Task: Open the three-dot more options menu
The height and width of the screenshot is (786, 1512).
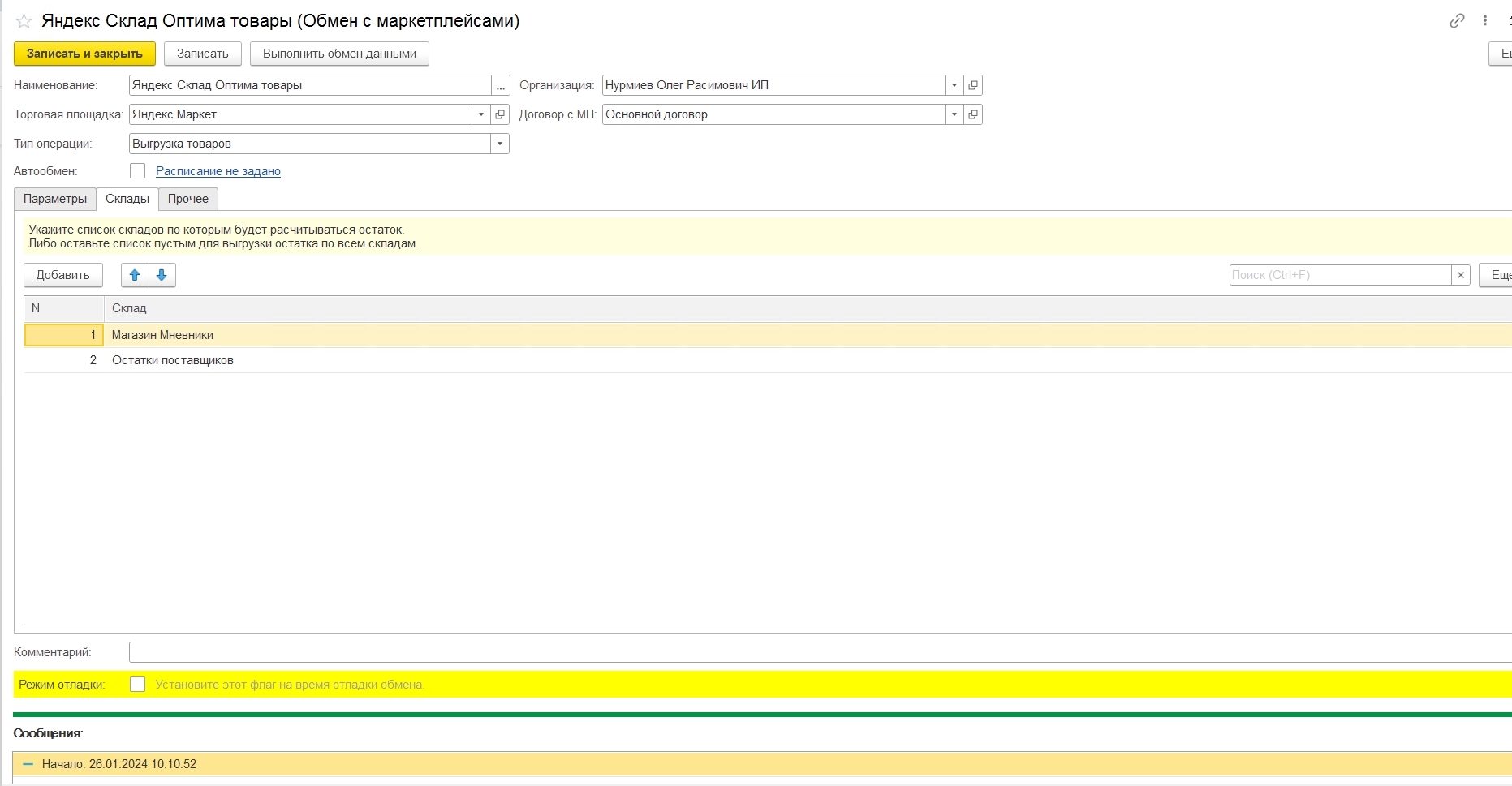Action: (x=1485, y=21)
